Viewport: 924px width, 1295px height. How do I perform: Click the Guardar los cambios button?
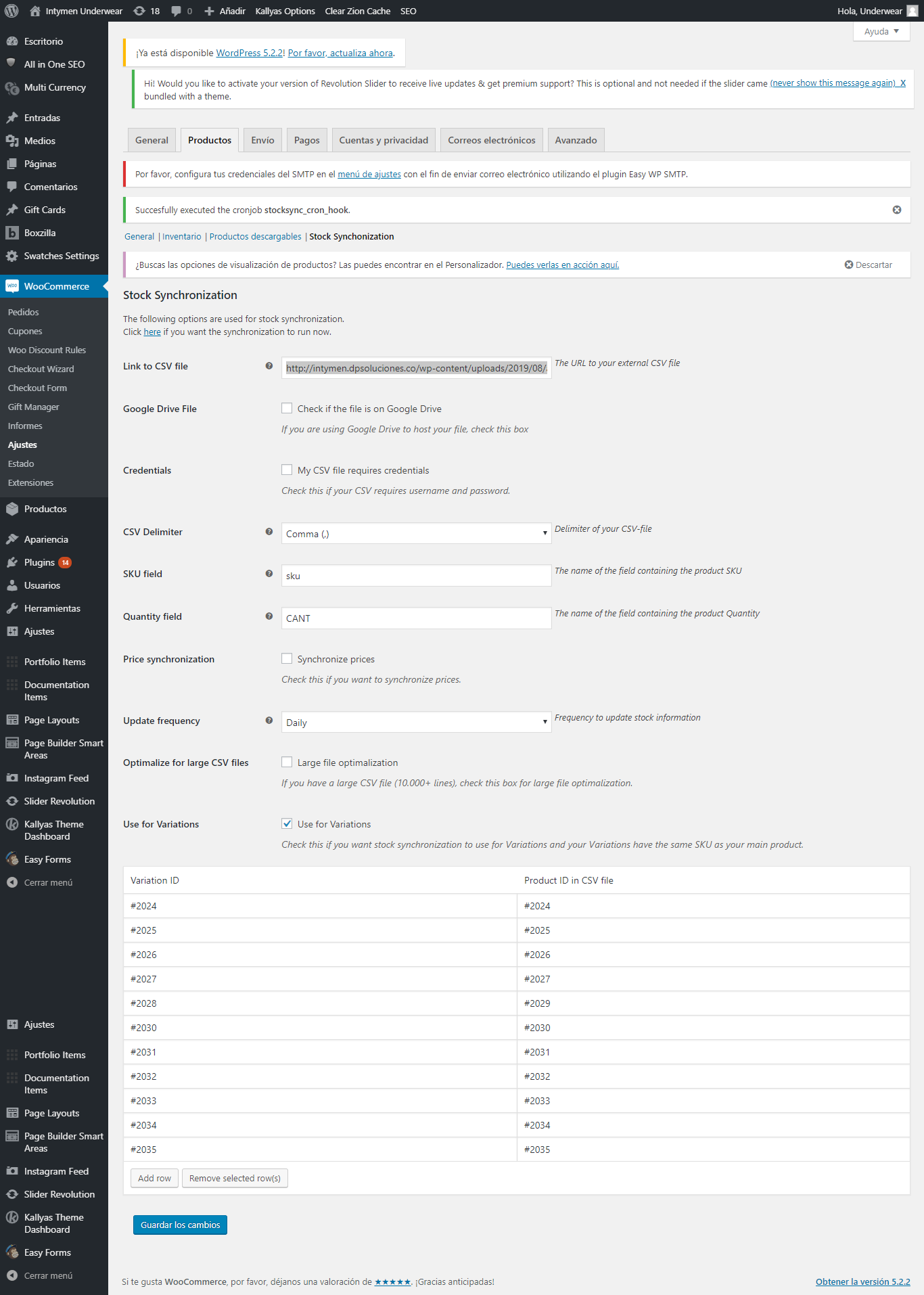tap(180, 1225)
